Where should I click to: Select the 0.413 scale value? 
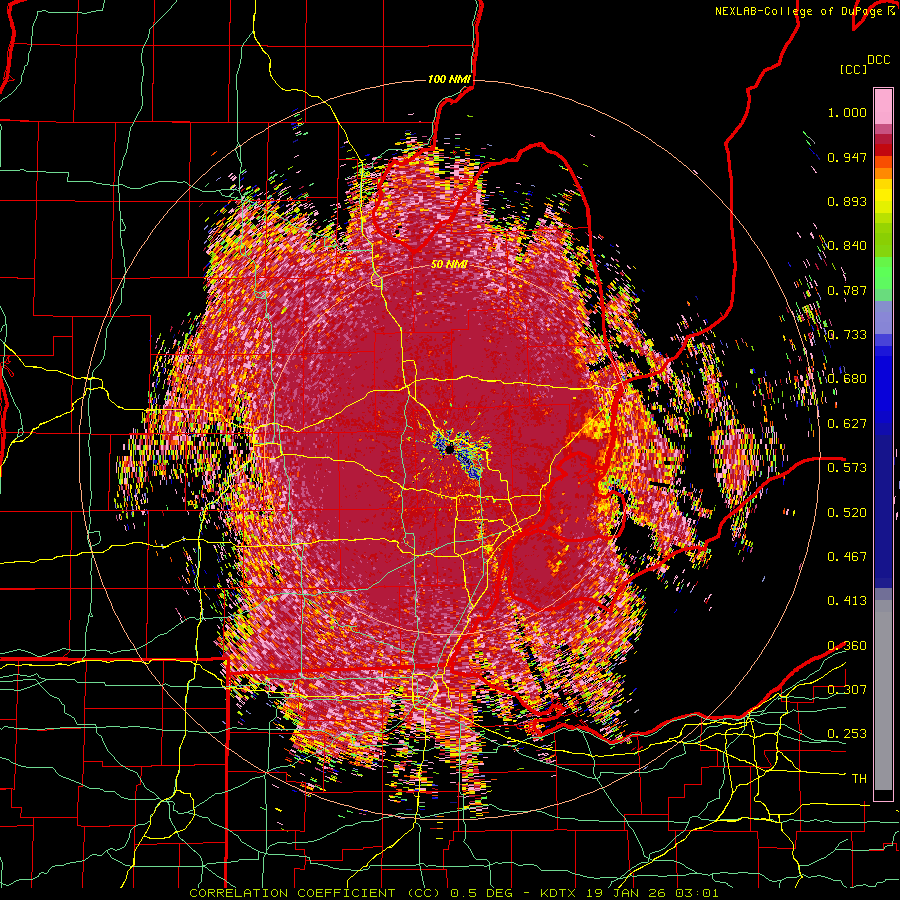(x=847, y=601)
